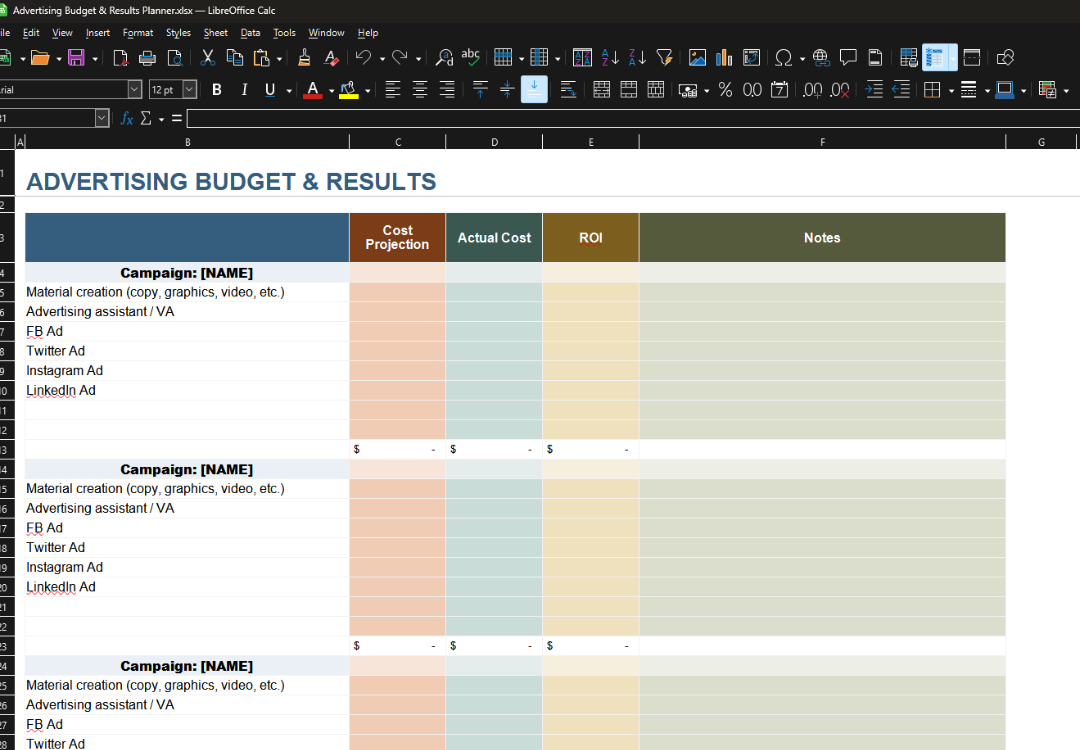
Task: Open the font color dropdown arrow
Action: tap(331, 90)
